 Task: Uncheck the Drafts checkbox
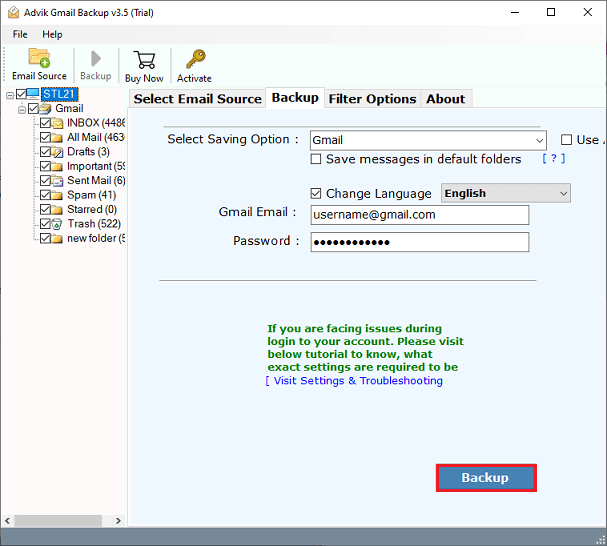tap(45, 152)
